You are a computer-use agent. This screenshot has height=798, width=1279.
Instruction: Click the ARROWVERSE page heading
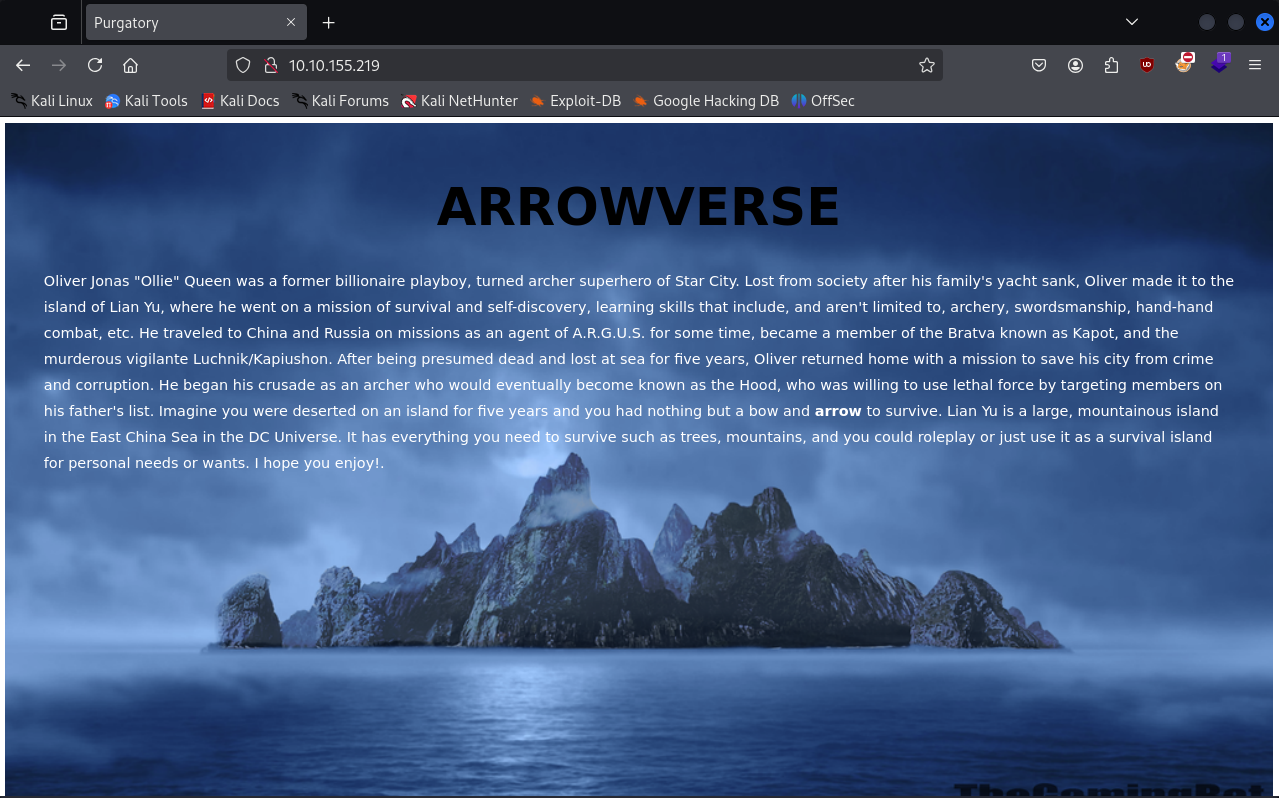point(638,207)
